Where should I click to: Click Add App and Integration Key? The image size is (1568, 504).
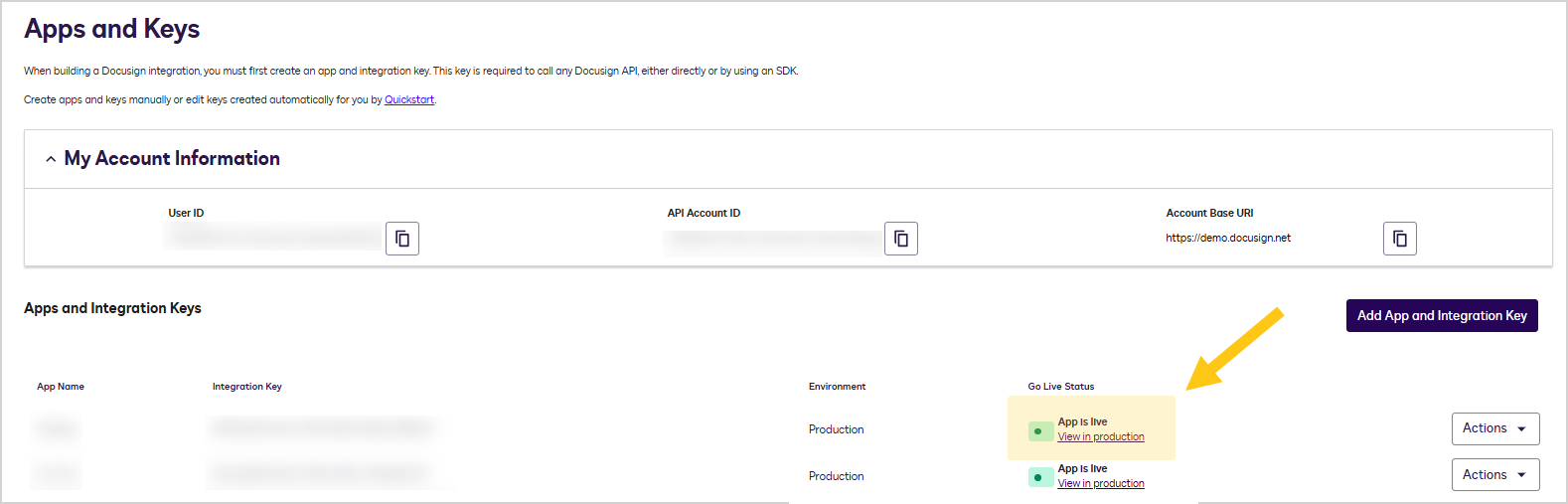click(1442, 316)
